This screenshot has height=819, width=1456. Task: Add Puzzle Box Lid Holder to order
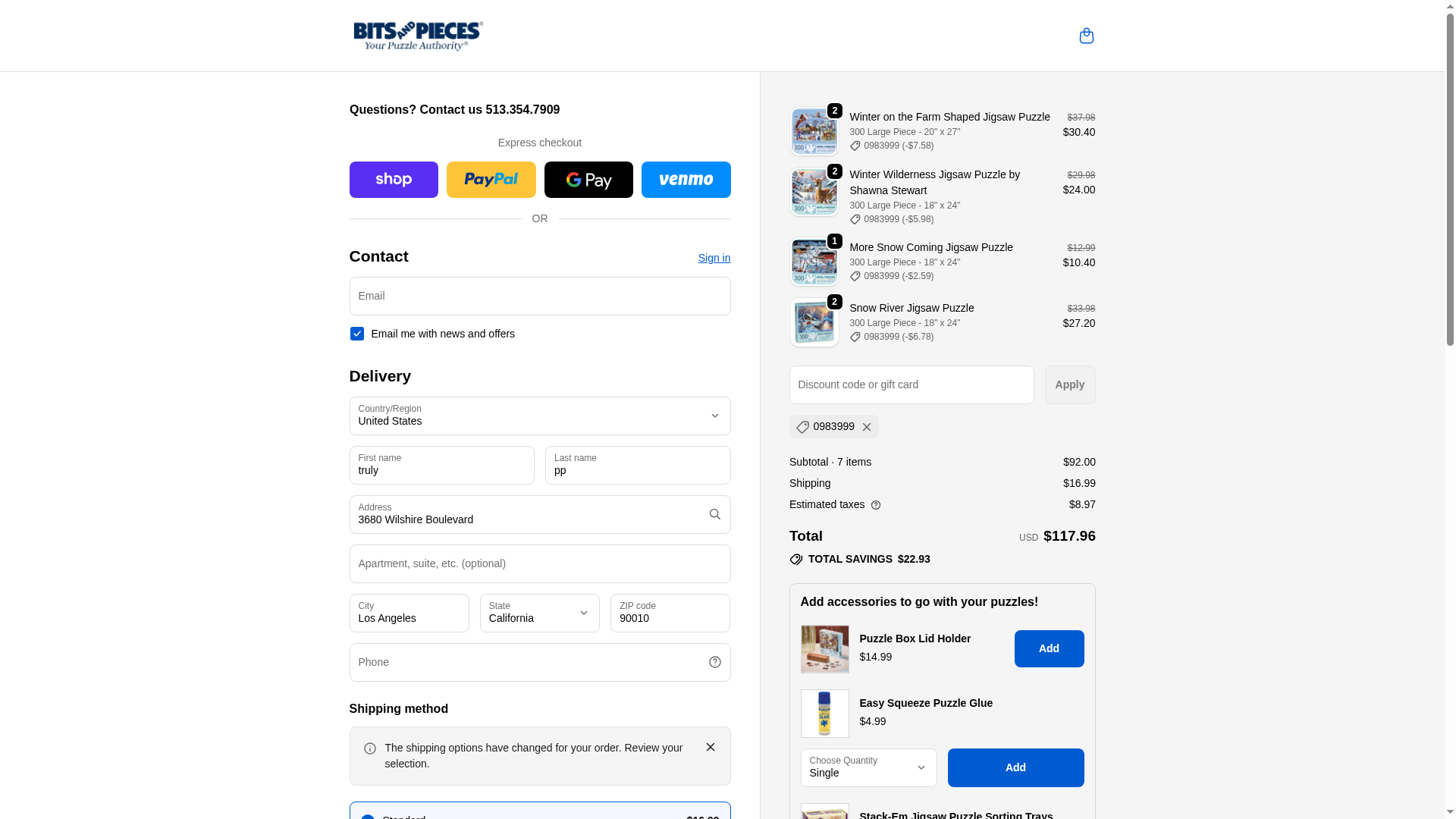1049,648
